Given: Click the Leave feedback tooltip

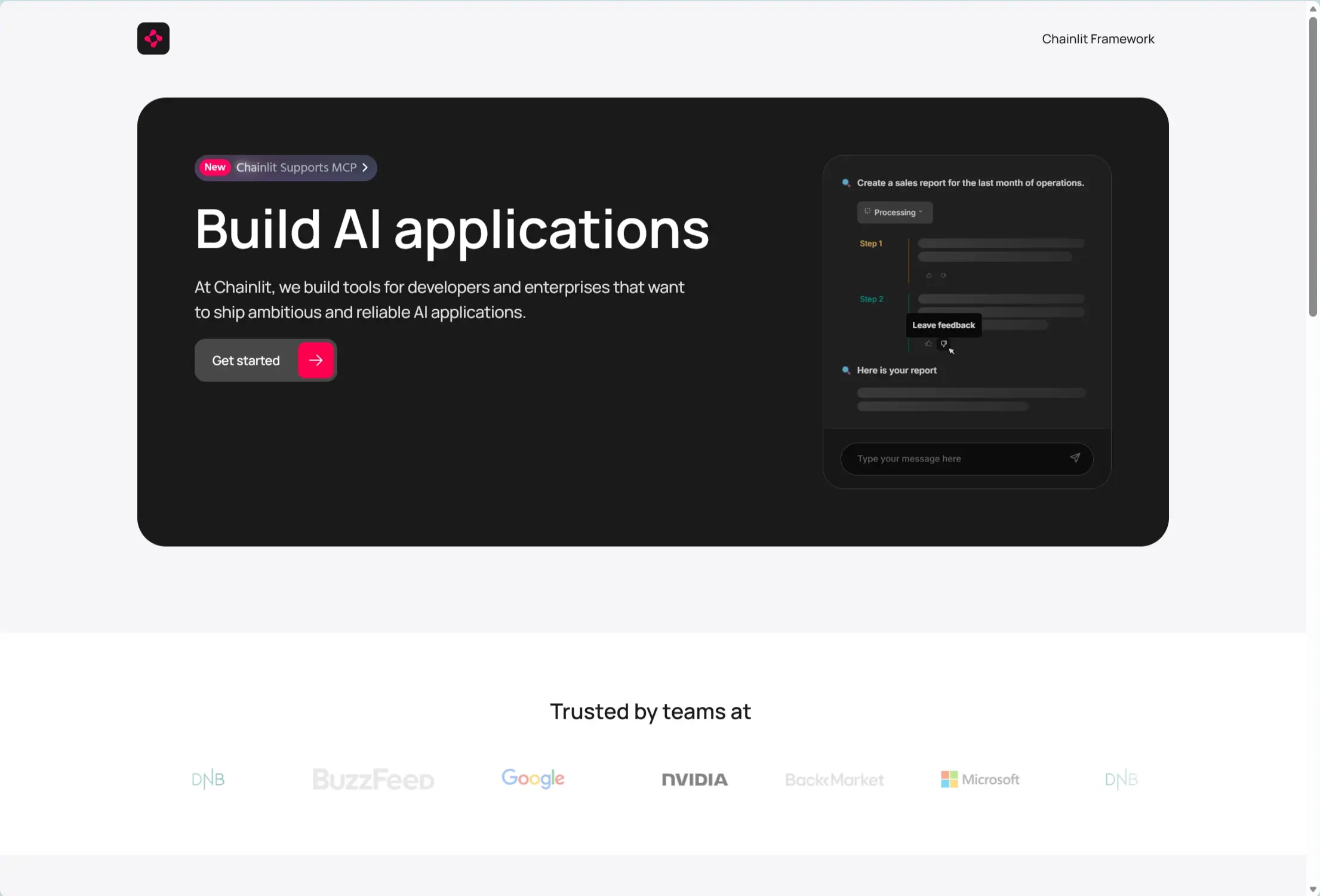Looking at the screenshot, I should (943, 325).
